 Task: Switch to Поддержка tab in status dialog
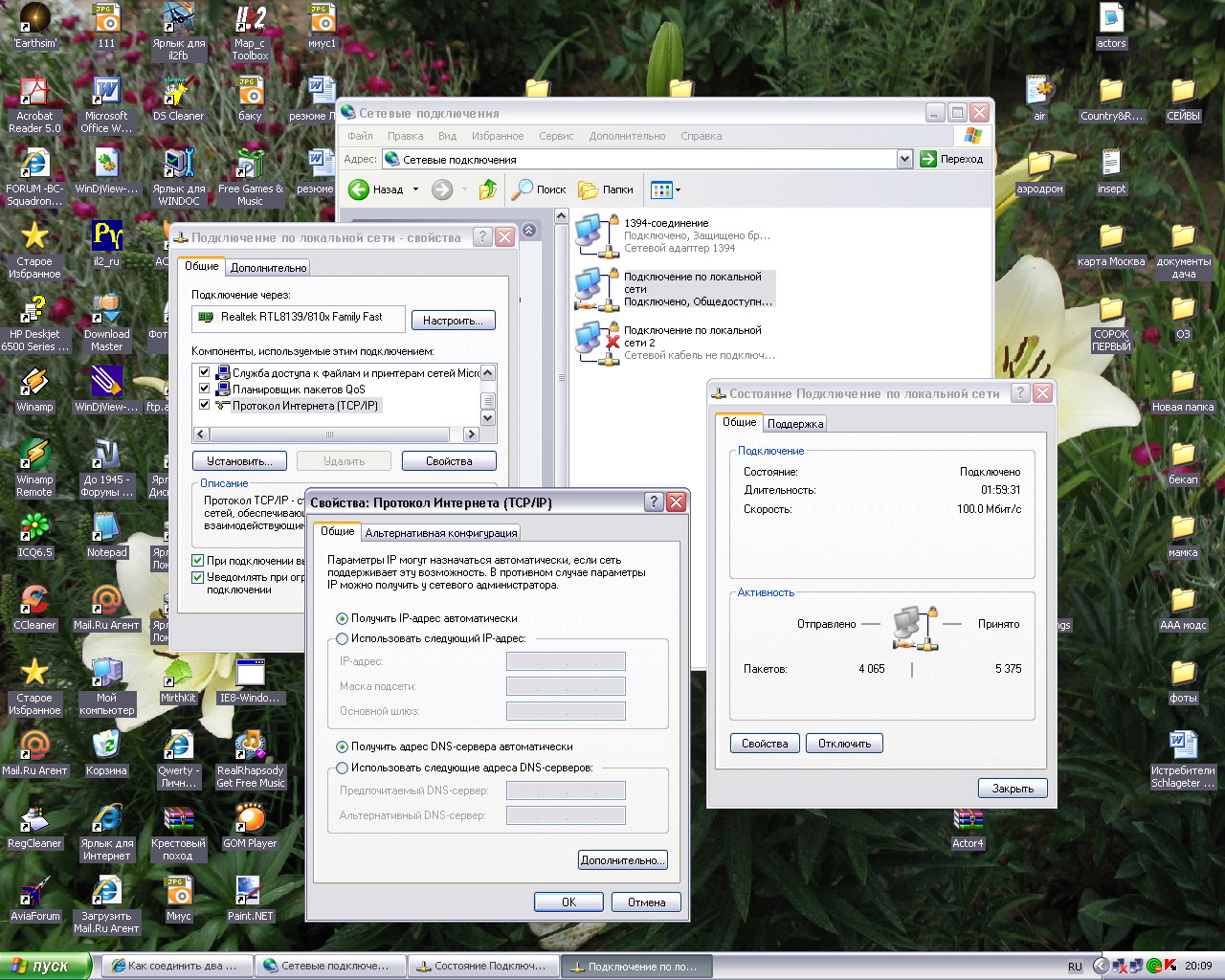pos(795,424)
